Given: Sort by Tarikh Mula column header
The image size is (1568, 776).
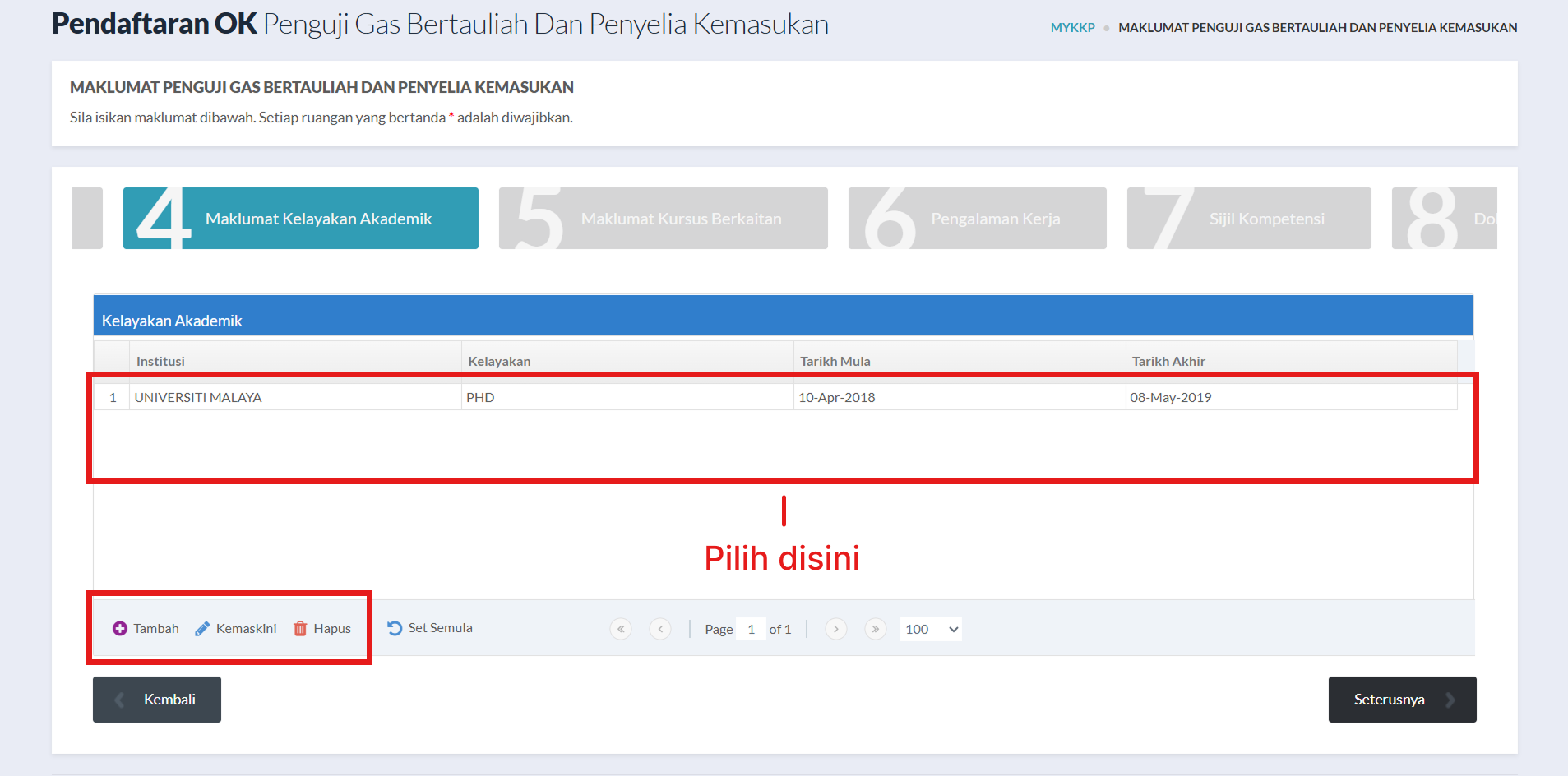Looking at the screenshot, I should pos(835,362).
